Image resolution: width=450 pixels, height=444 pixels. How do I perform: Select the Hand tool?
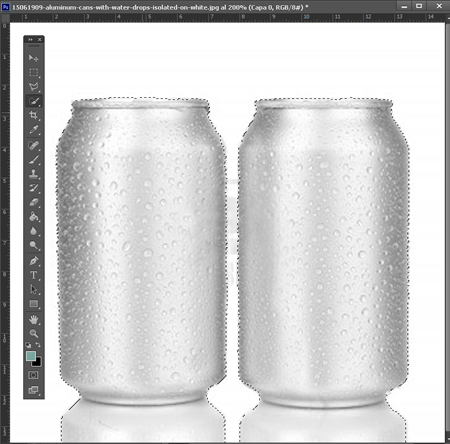(34, 319)
